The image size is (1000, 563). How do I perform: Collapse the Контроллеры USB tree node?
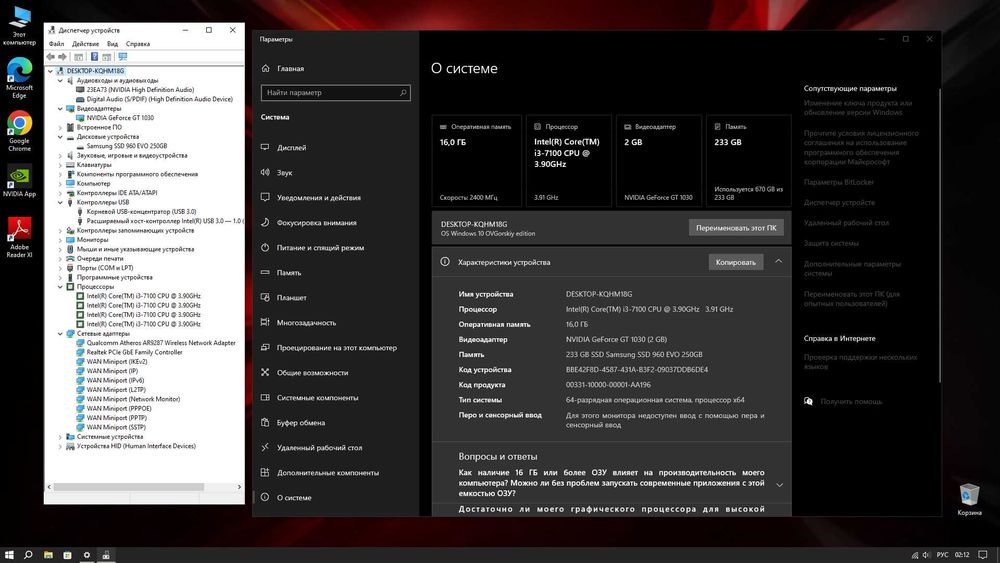(61, 202)
